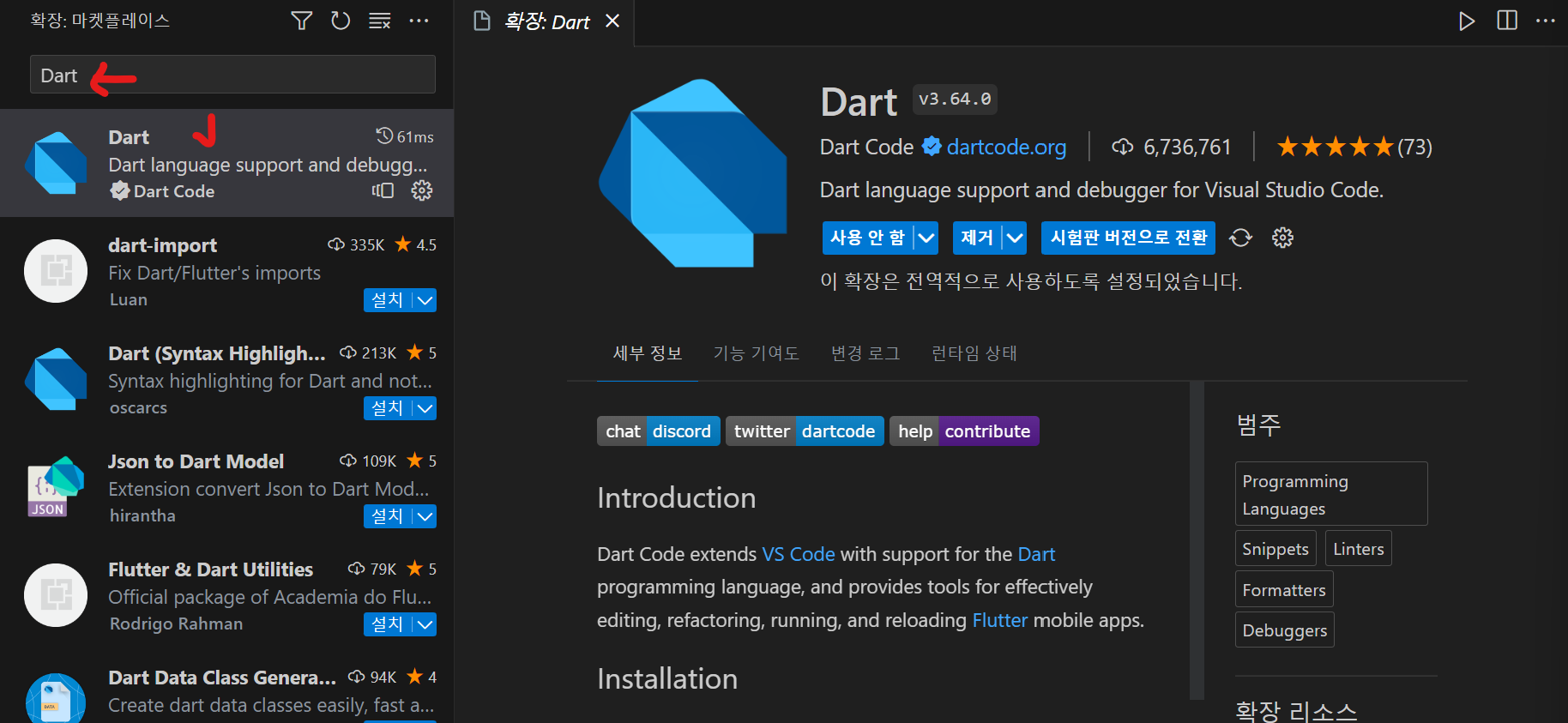Click the dart-import extension icon thumbnail
This screenshot has height=723, width=1568.
point(56,271)
